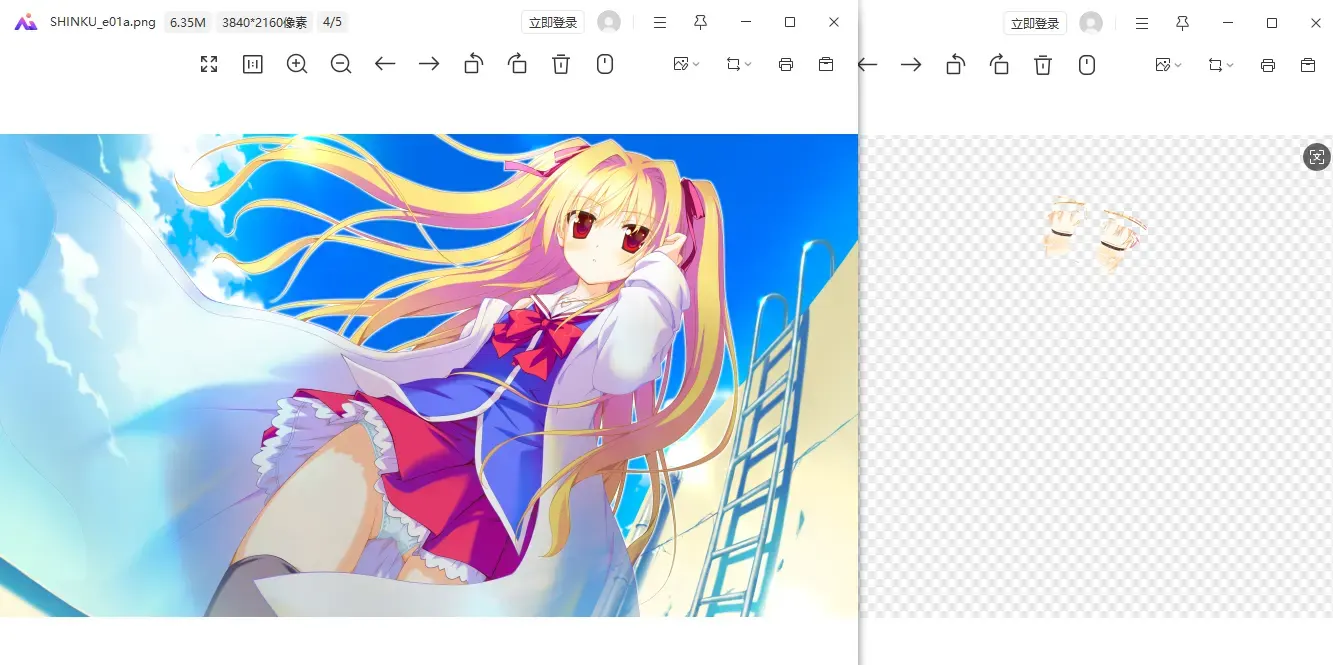Expand crop tool dropdown in left toolbar

pyautogui.click(x=740, y=64)
